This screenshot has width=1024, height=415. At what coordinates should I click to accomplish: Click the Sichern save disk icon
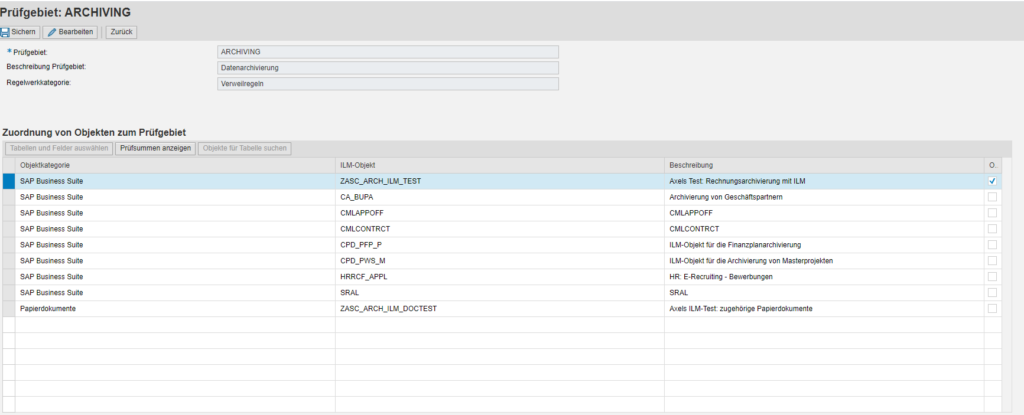[x=6, y=32]
